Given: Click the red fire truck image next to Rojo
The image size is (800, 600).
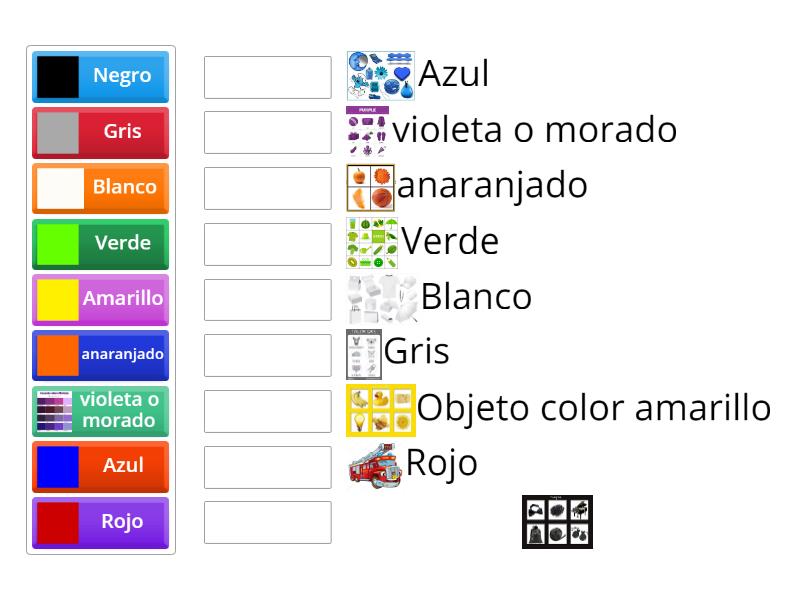Looking at the screenshot, I should point(375,463).
